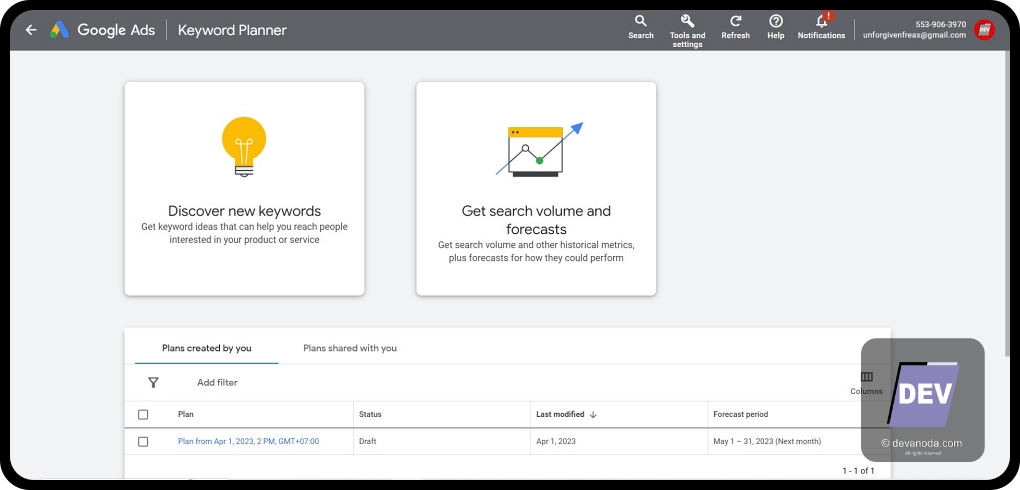
Task: Open the Tools and settings menu
Action: 688,31
